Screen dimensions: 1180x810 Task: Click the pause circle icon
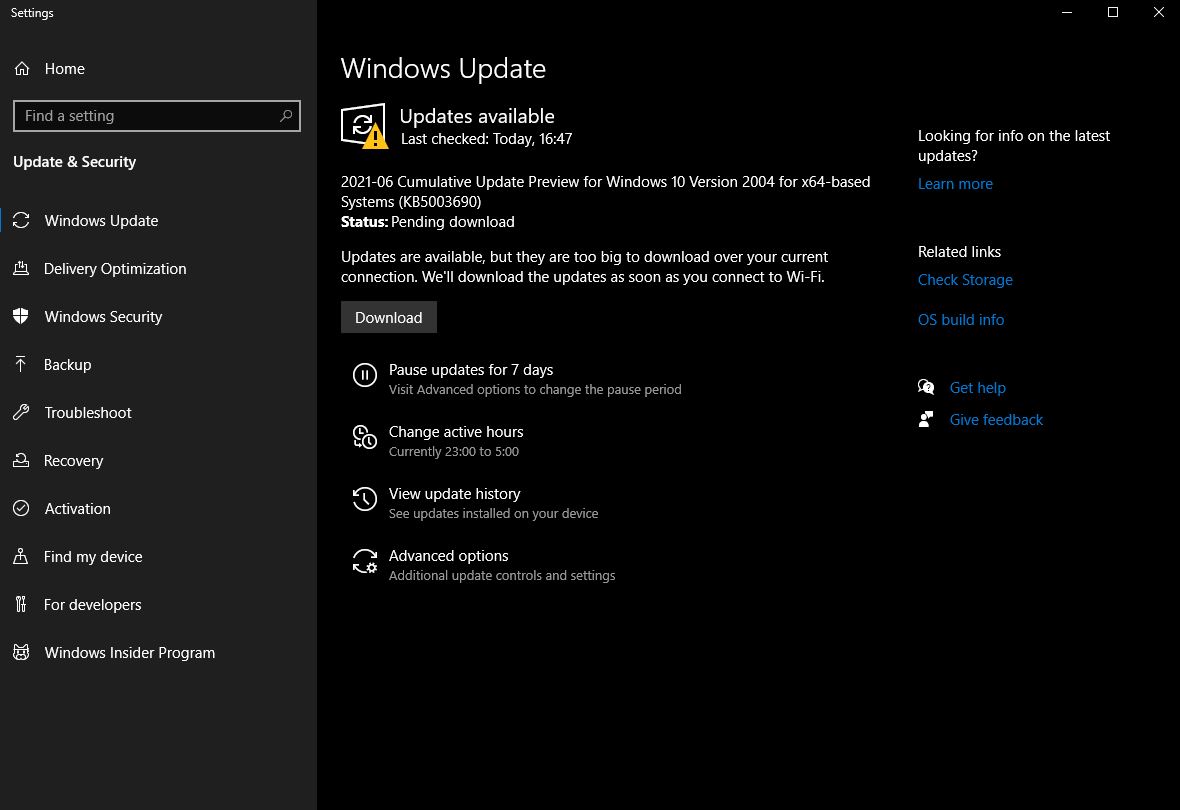[365, 375]
